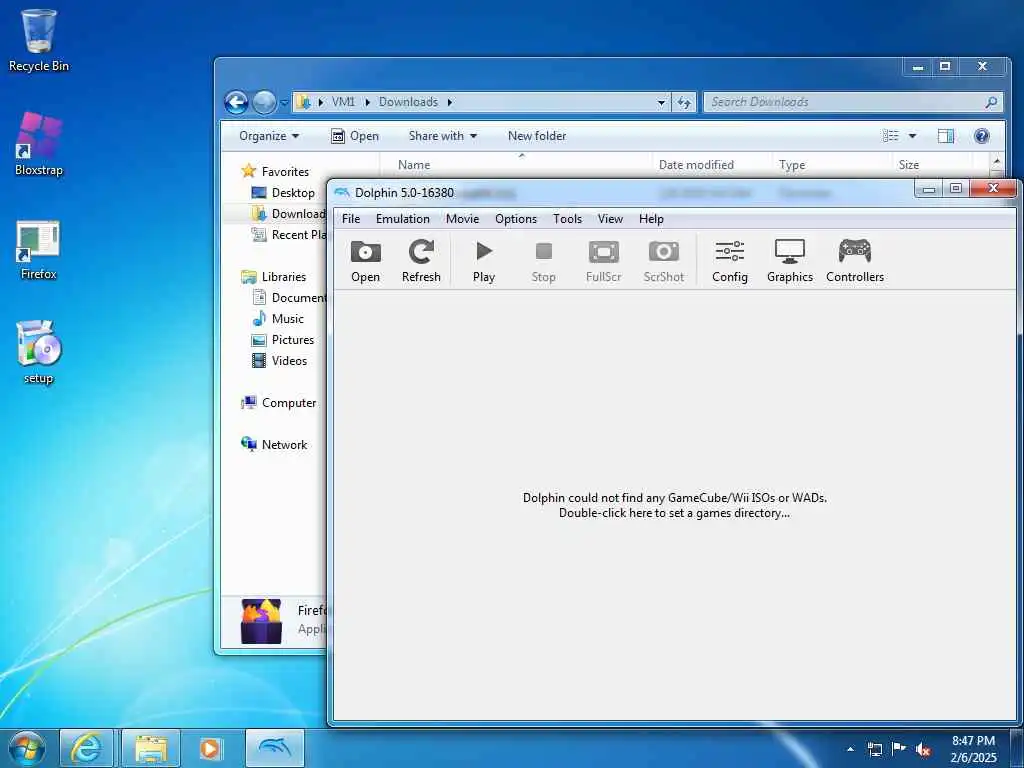Click the Open toolbar icon in Dolphin
This screenshot has width=1024, height=768.
point(365,261)
